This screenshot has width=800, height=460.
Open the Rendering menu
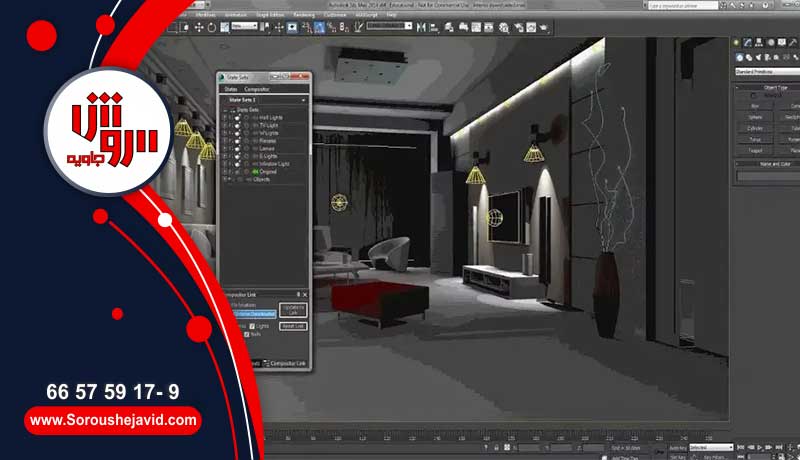[305, 14]
